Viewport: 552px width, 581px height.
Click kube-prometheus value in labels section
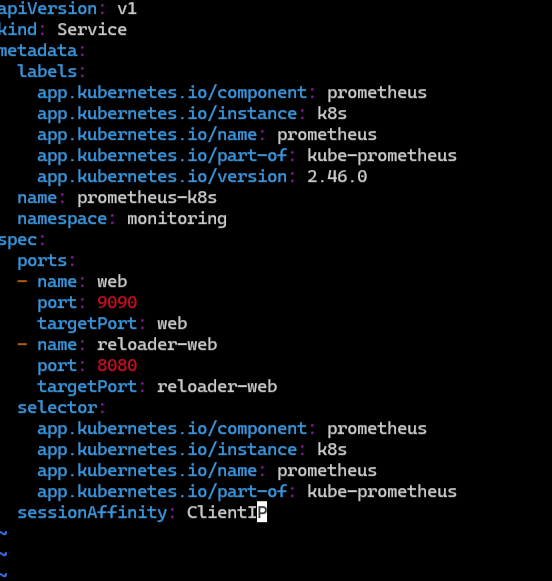click(x=382, y=156)
